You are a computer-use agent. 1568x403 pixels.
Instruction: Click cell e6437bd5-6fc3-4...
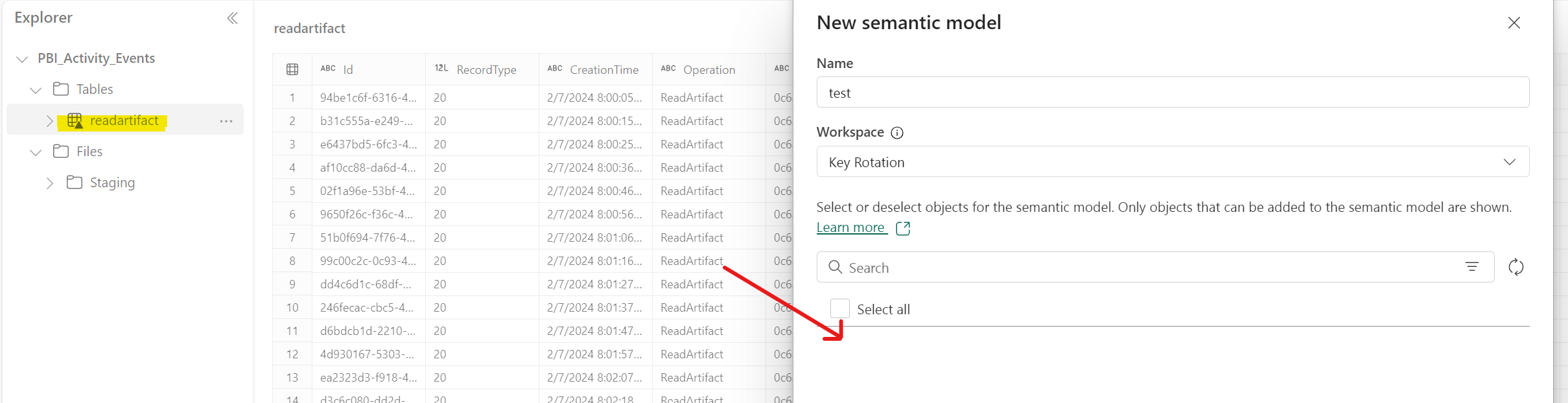[368, 144]
